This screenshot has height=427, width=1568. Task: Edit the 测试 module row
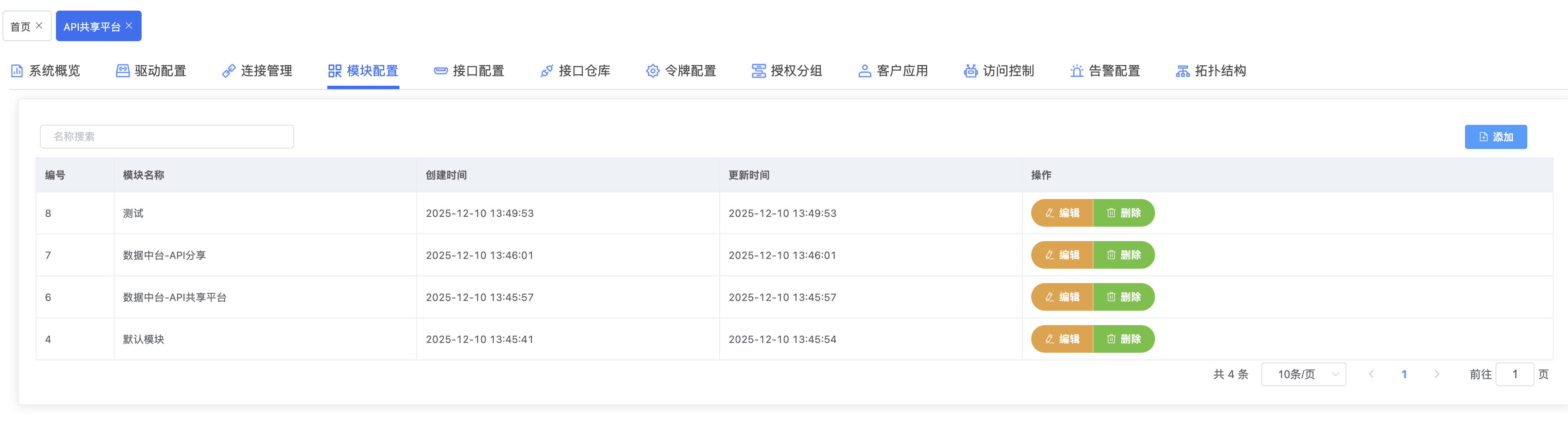1062,213
